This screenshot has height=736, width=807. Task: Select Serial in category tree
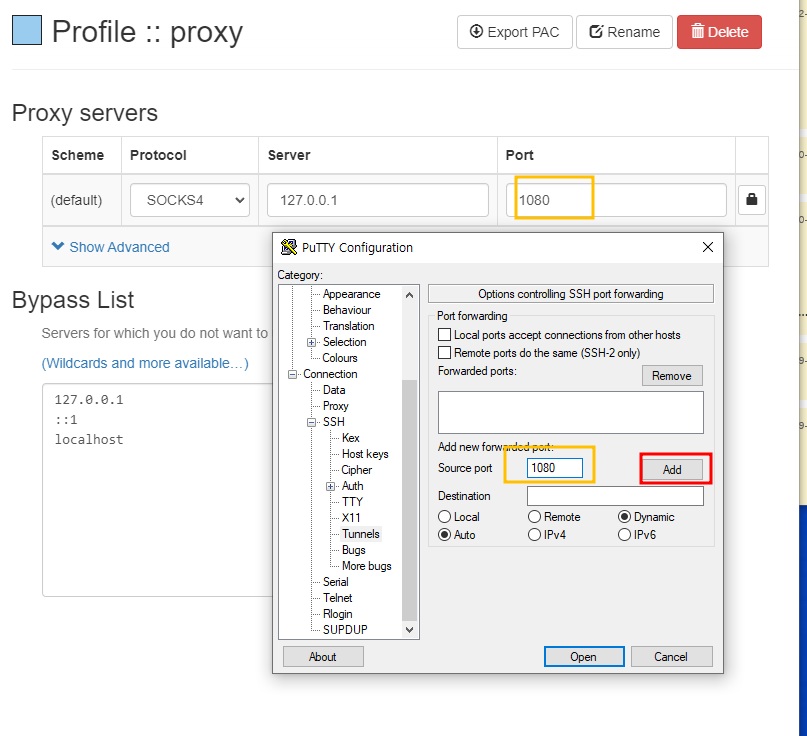[x=336, y=582]
